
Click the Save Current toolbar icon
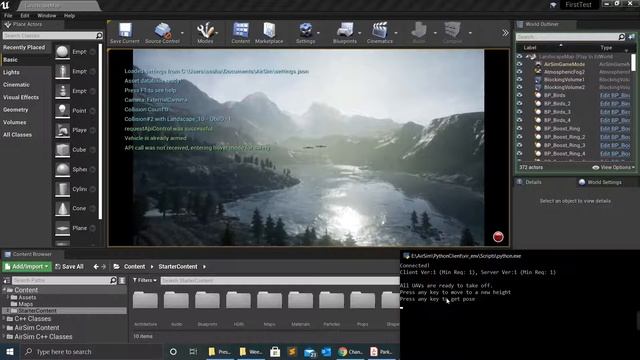click(125, 33)
